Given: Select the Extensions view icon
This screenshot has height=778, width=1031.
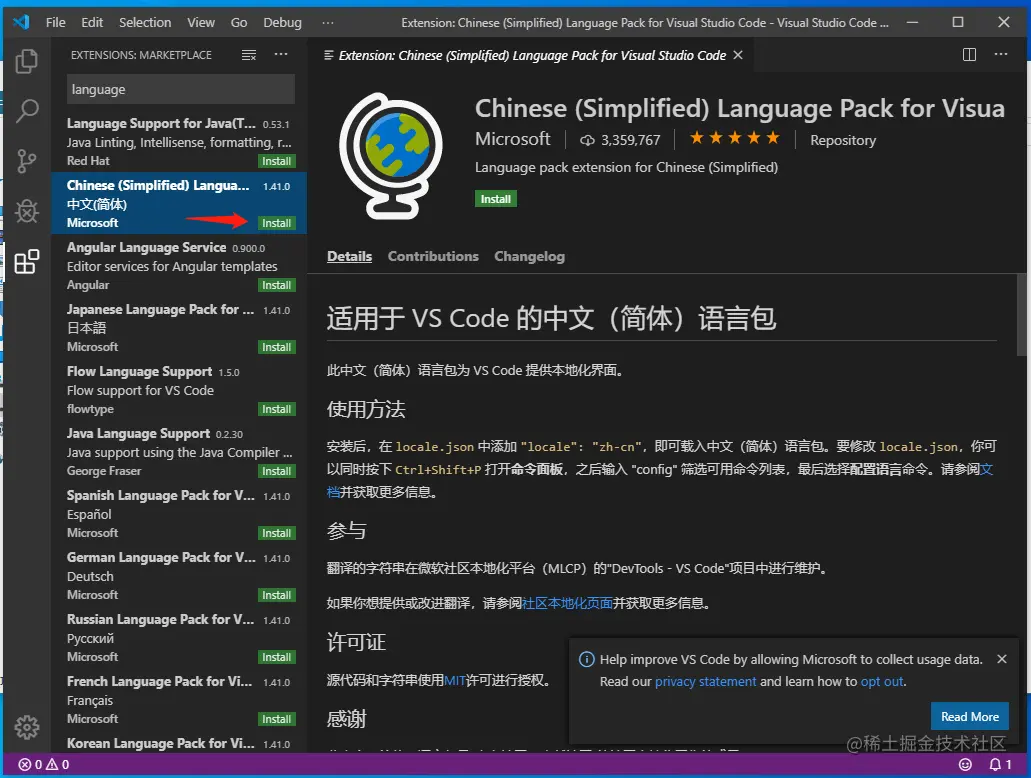Looking at the screenshot, I should point(27,261).
